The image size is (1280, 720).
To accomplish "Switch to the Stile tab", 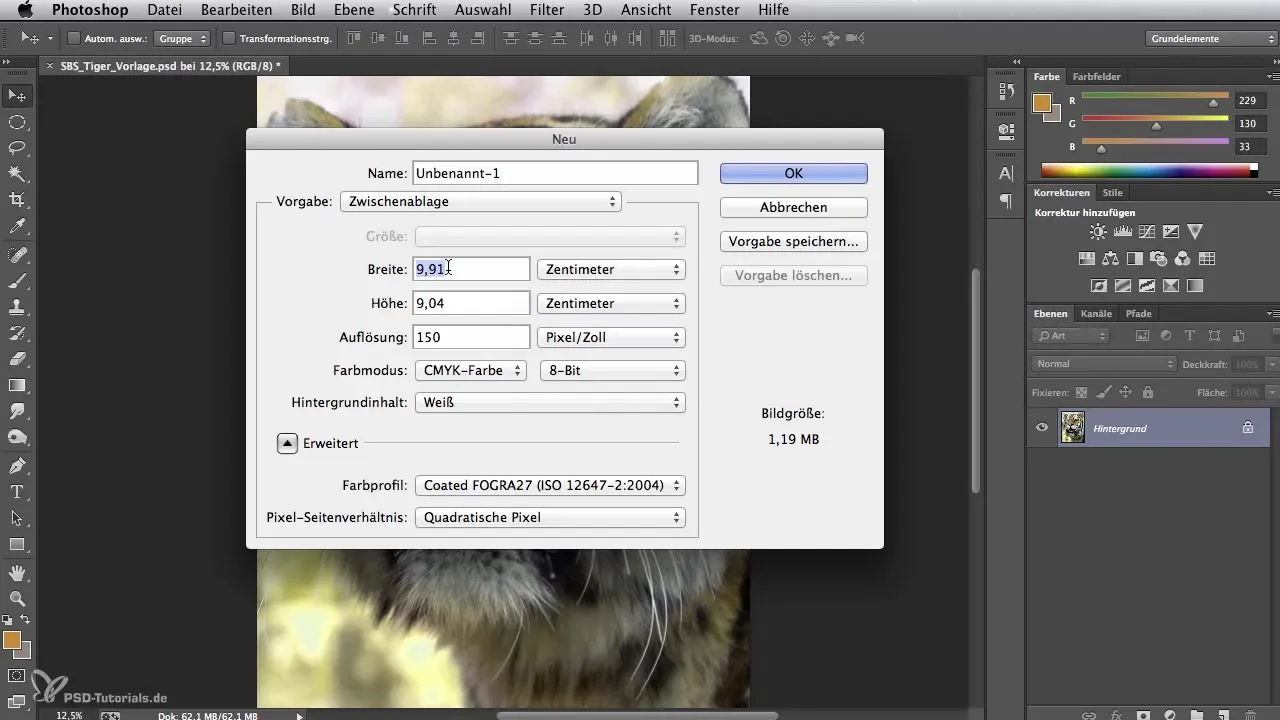I will coord(1112,192).
